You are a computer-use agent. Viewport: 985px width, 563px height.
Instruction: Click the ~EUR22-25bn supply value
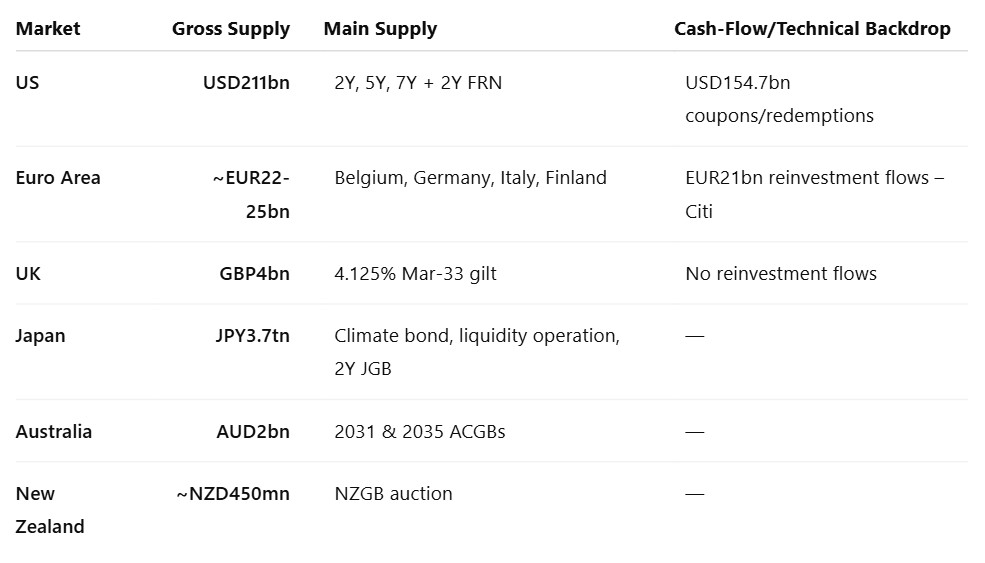tap(251, 194)
